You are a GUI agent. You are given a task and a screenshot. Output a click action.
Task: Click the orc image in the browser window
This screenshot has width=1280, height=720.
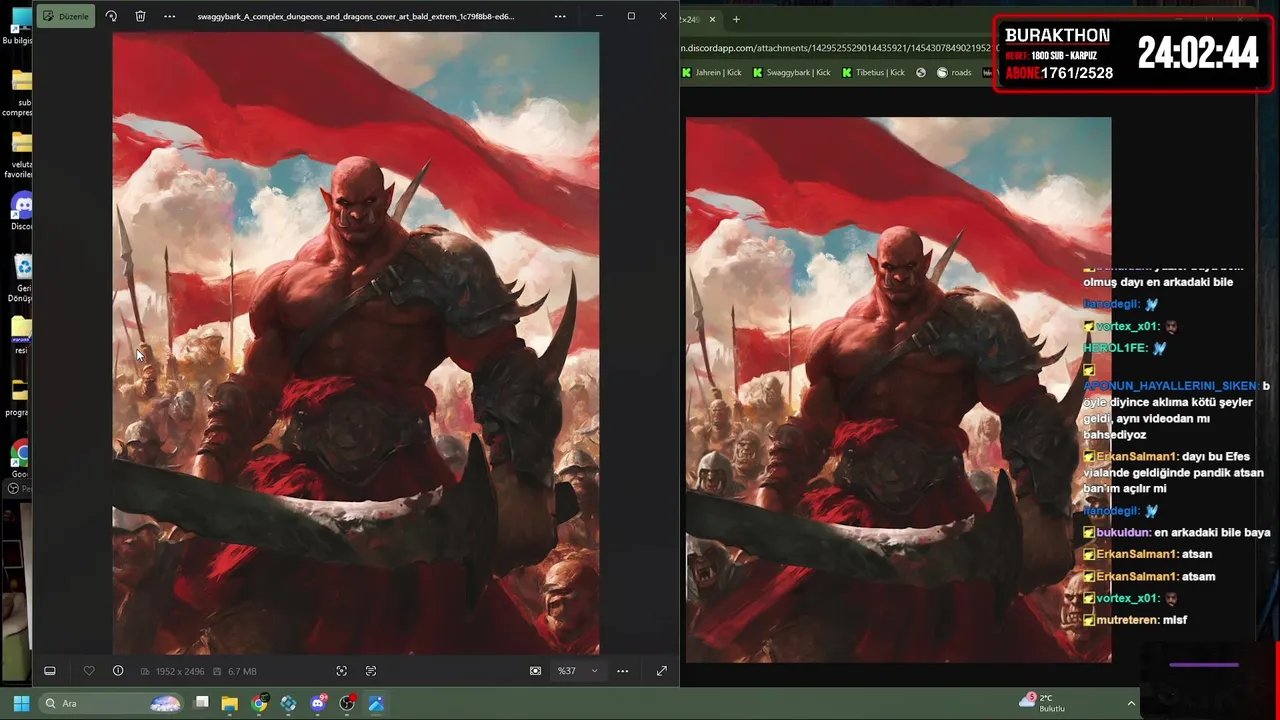[898, 389]
